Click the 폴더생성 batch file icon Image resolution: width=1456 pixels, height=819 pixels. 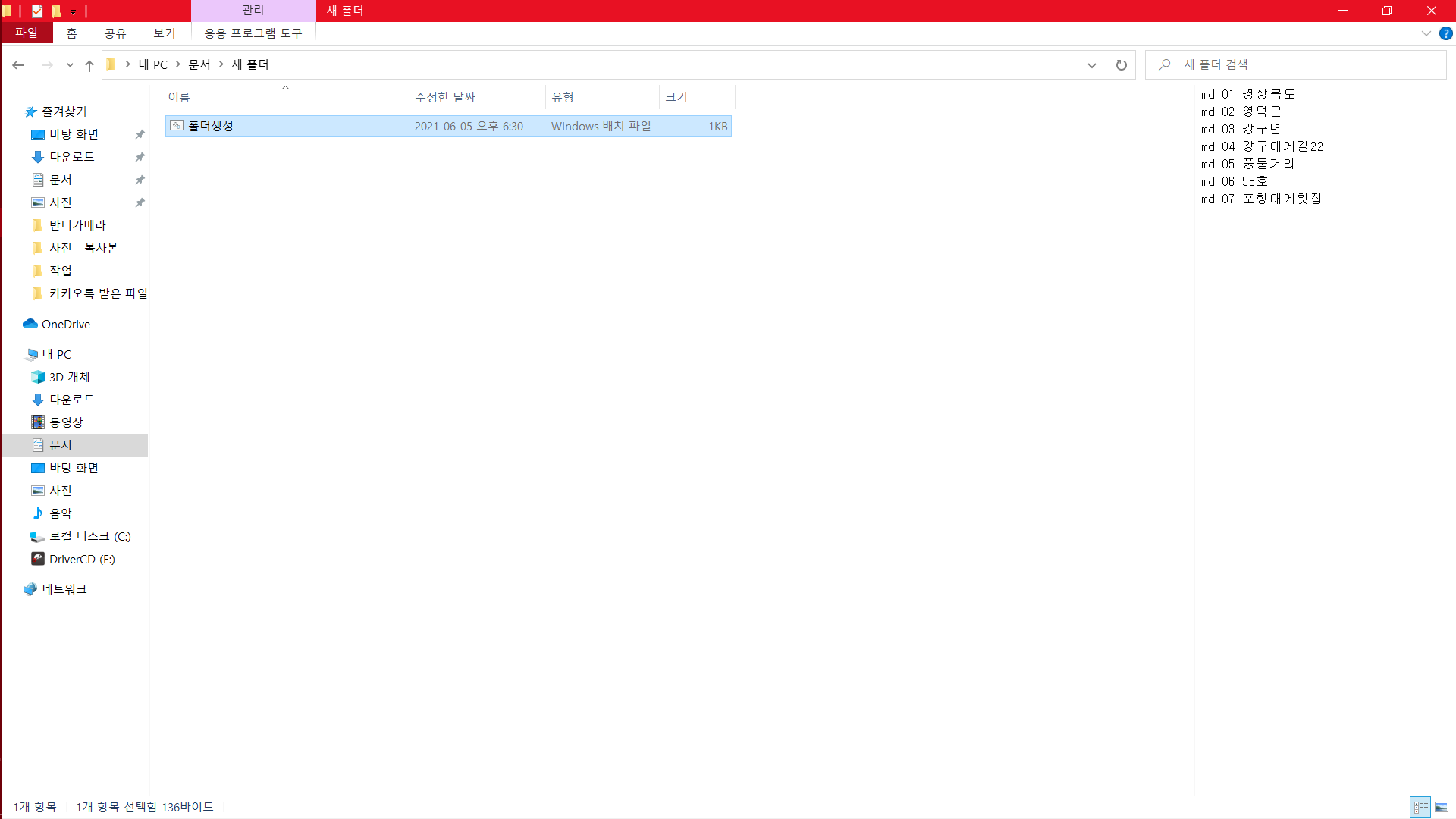click(x=177, y=126)
